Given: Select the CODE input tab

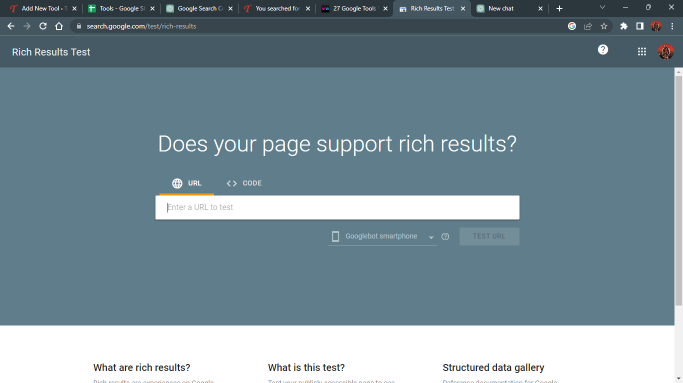Looking at the screenshot, I should [244, 183].
